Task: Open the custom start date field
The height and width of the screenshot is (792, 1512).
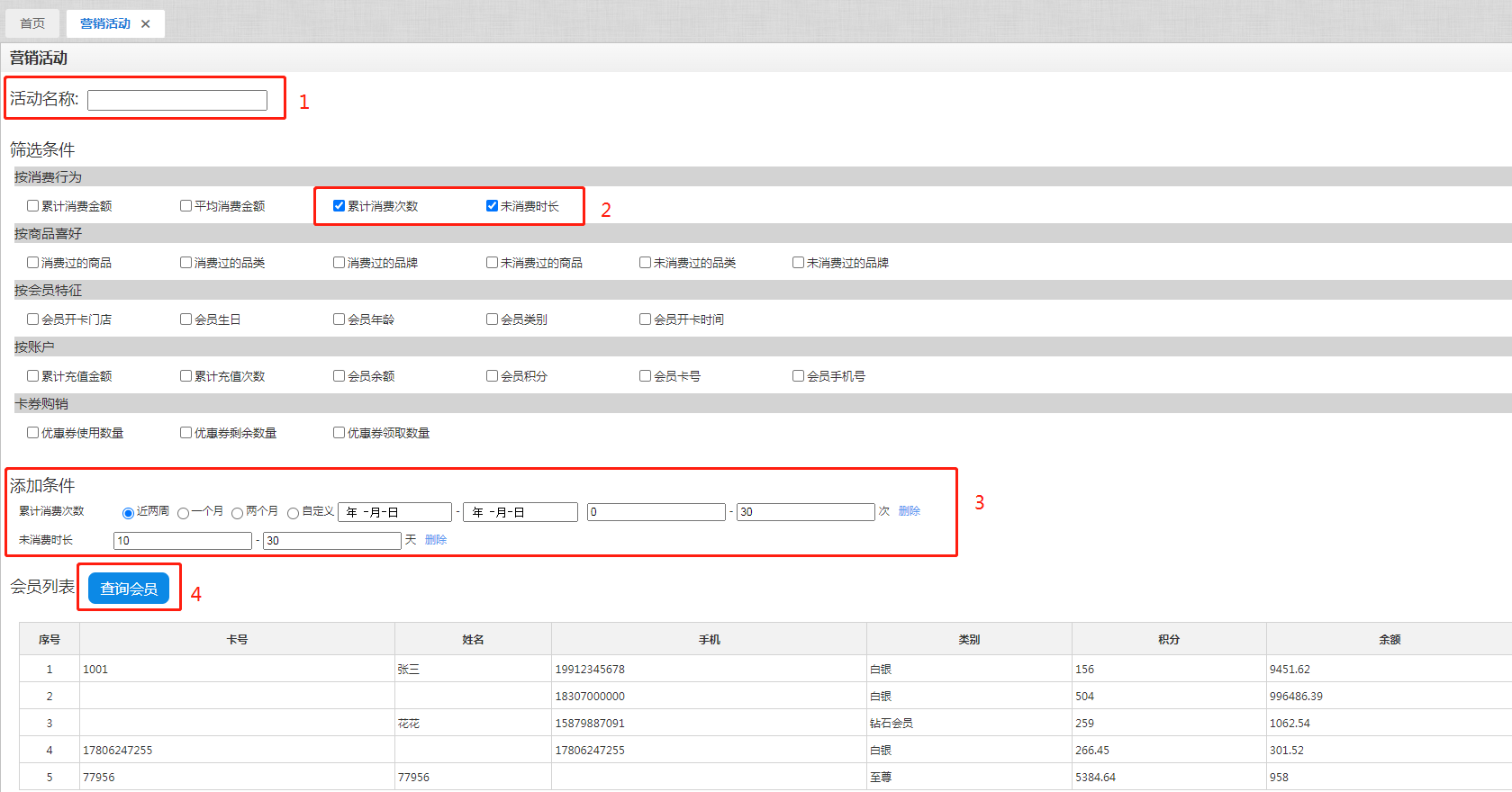Action: tap(394, 512)
